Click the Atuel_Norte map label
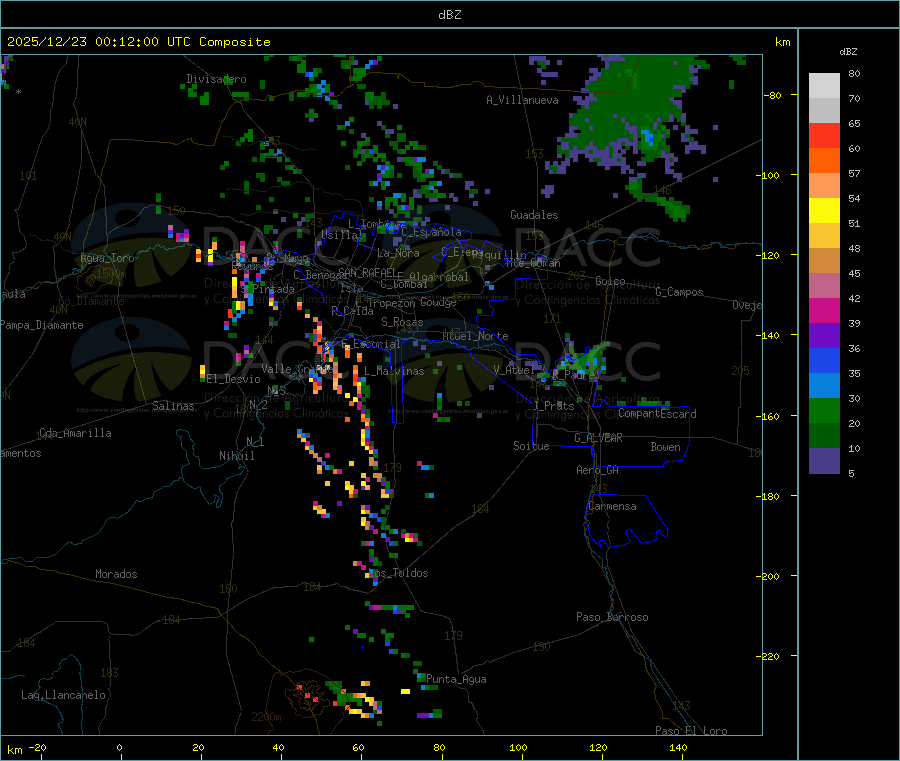The width and height of the screenshot is (900, 761). pyautogui.click(x=475, y=336)
